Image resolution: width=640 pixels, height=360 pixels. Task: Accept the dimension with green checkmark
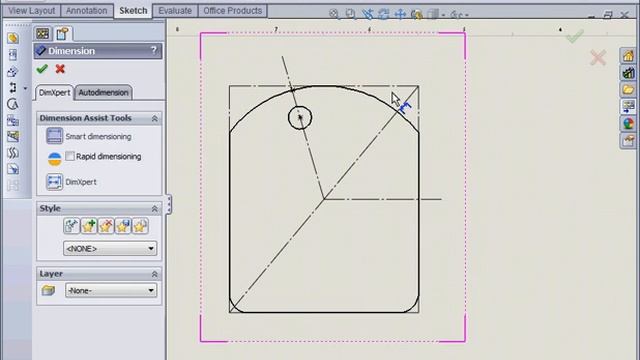pos(42,69)
